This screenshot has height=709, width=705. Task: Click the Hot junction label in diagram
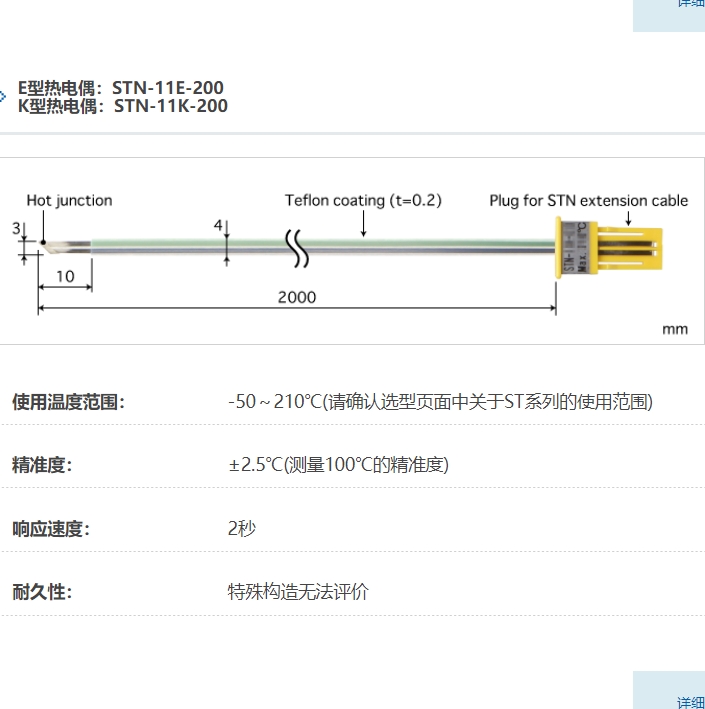click(69, 200)
